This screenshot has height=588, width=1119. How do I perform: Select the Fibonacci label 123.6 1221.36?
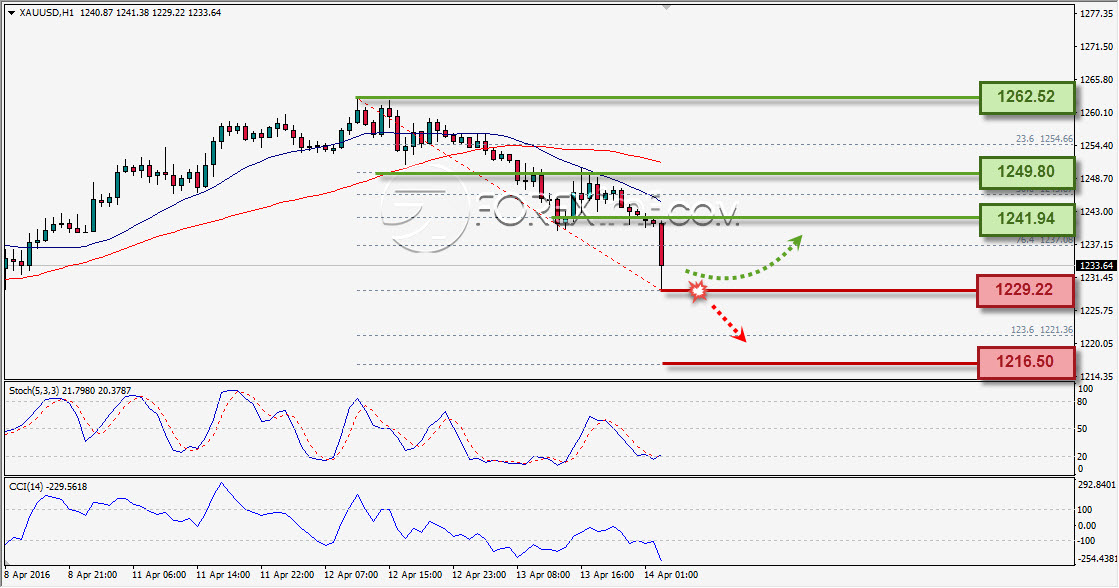[1042, 330]
